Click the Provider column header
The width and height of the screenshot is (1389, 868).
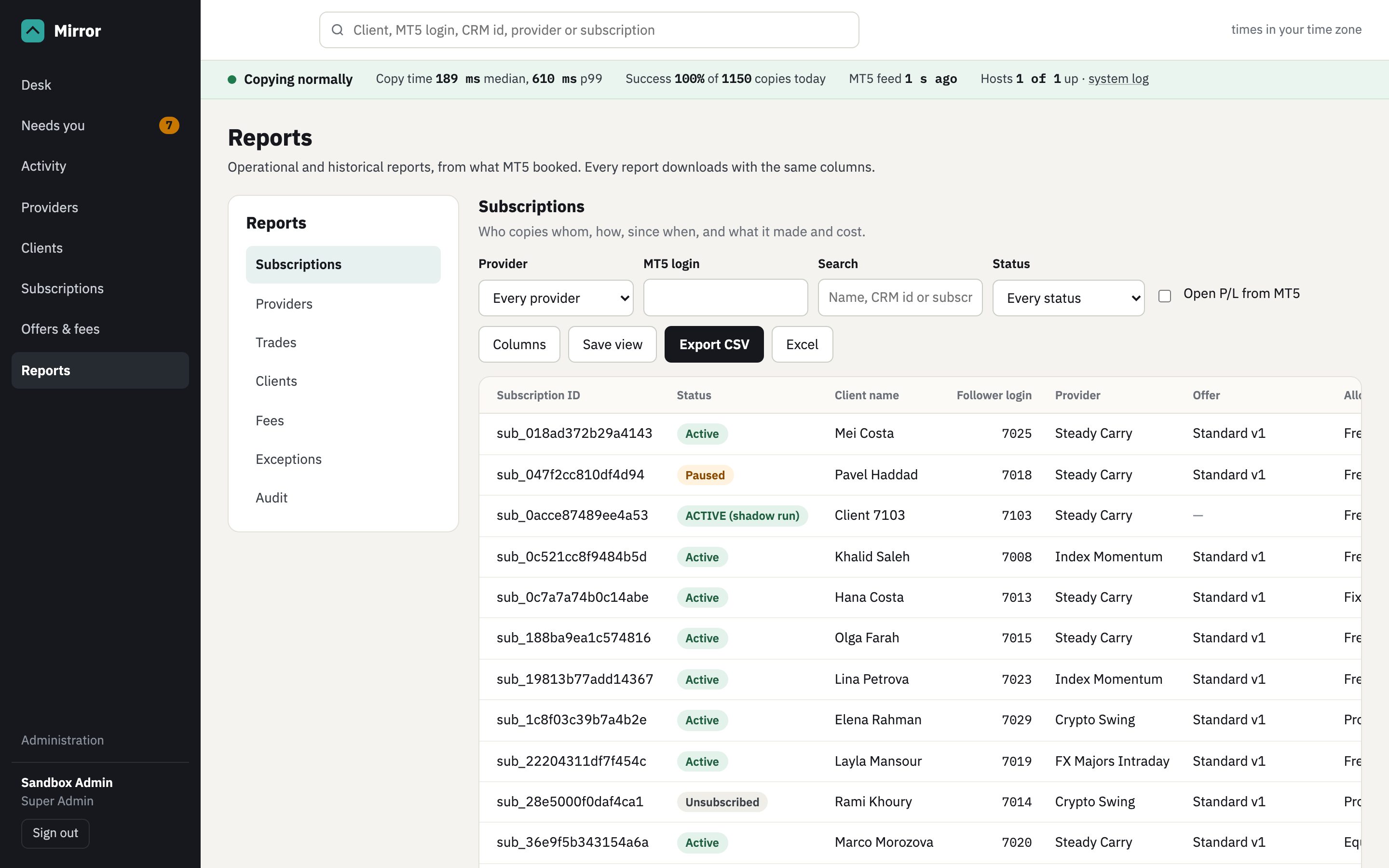1077,395
